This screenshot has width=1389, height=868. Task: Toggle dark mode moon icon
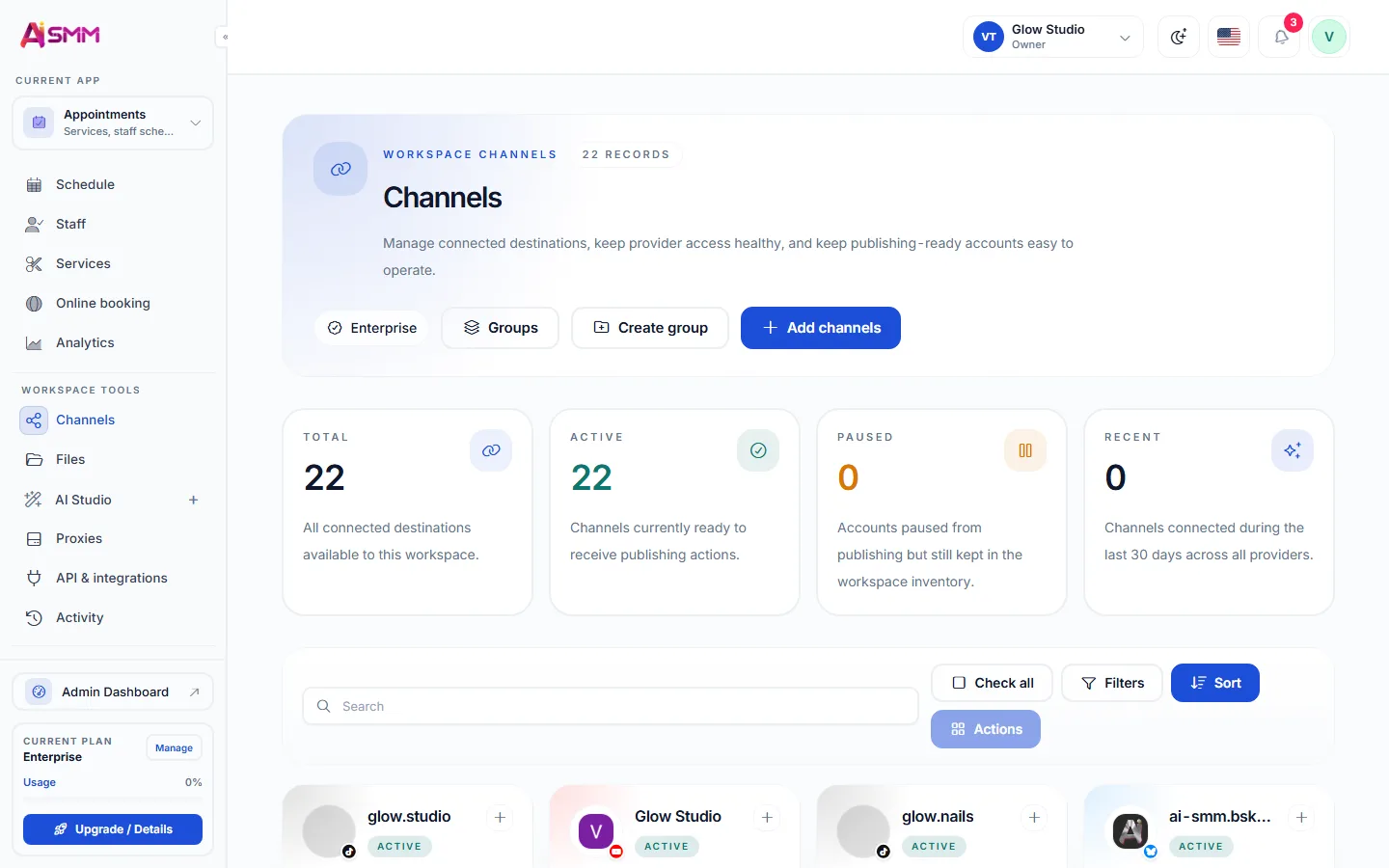coord(1178,37)
